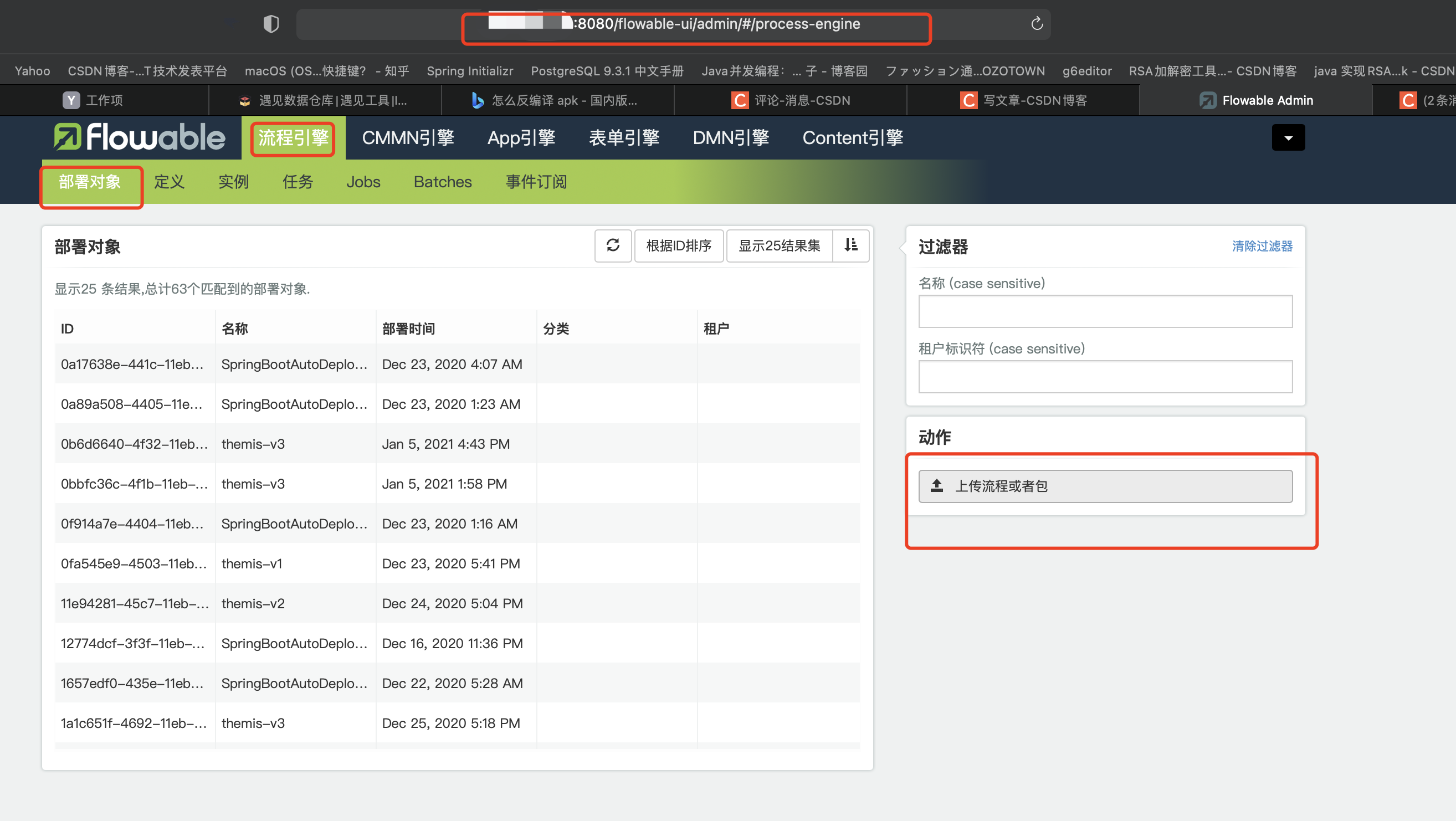1456x821 pixels.
Task: Click the upload icon on upload process button
Action: pyautogui.click(x=936, y=486)
